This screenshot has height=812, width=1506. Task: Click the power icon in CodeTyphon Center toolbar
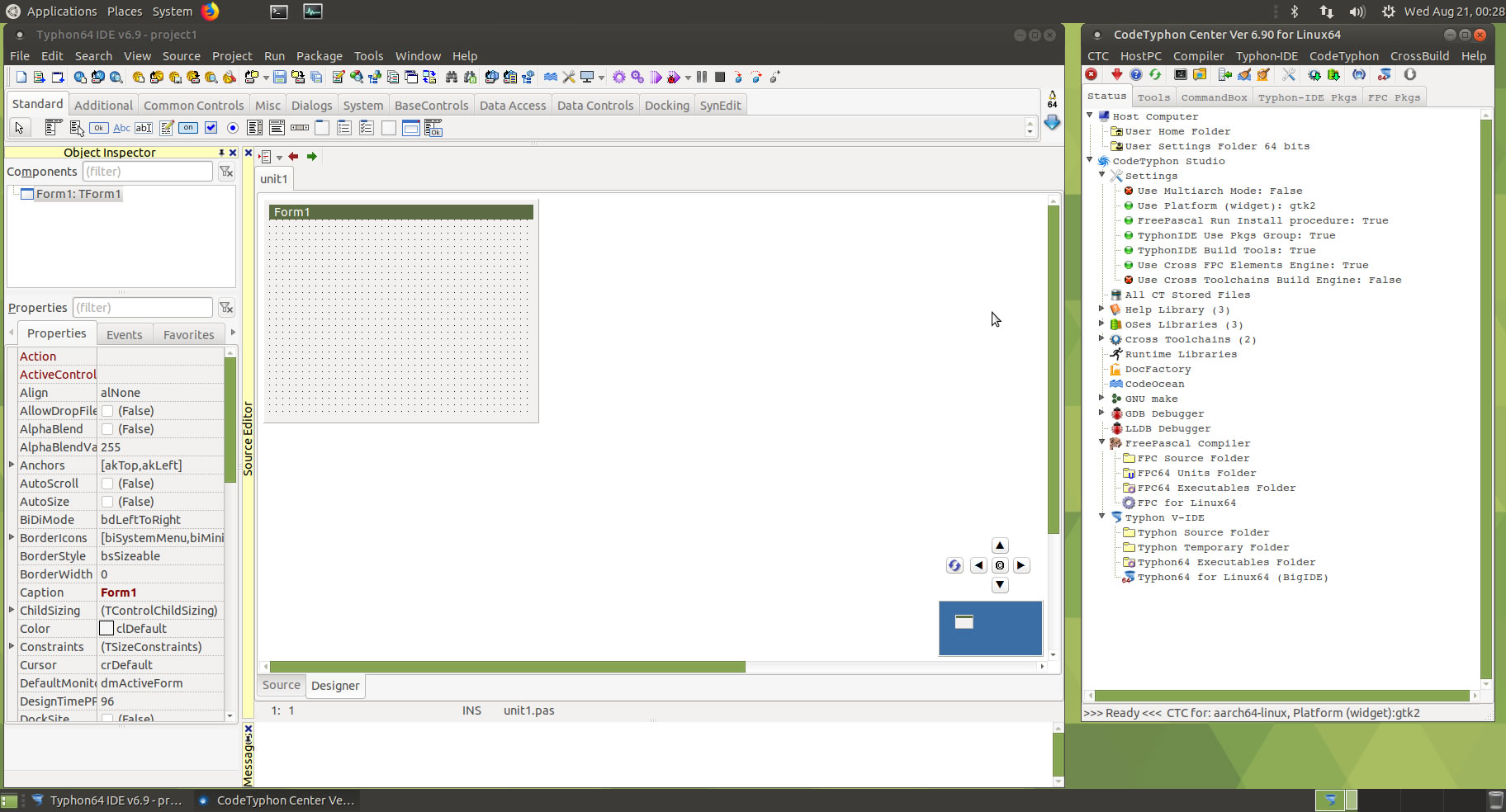coord(1410,75)
